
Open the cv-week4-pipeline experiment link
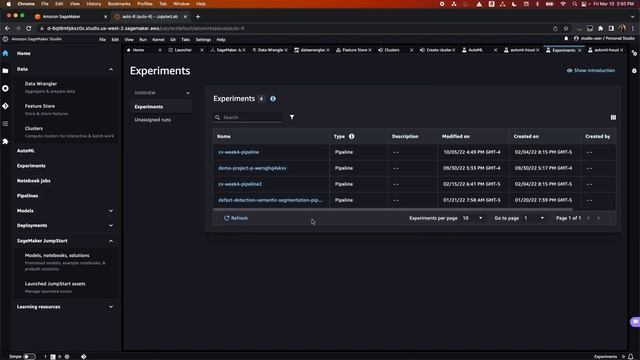238,152
